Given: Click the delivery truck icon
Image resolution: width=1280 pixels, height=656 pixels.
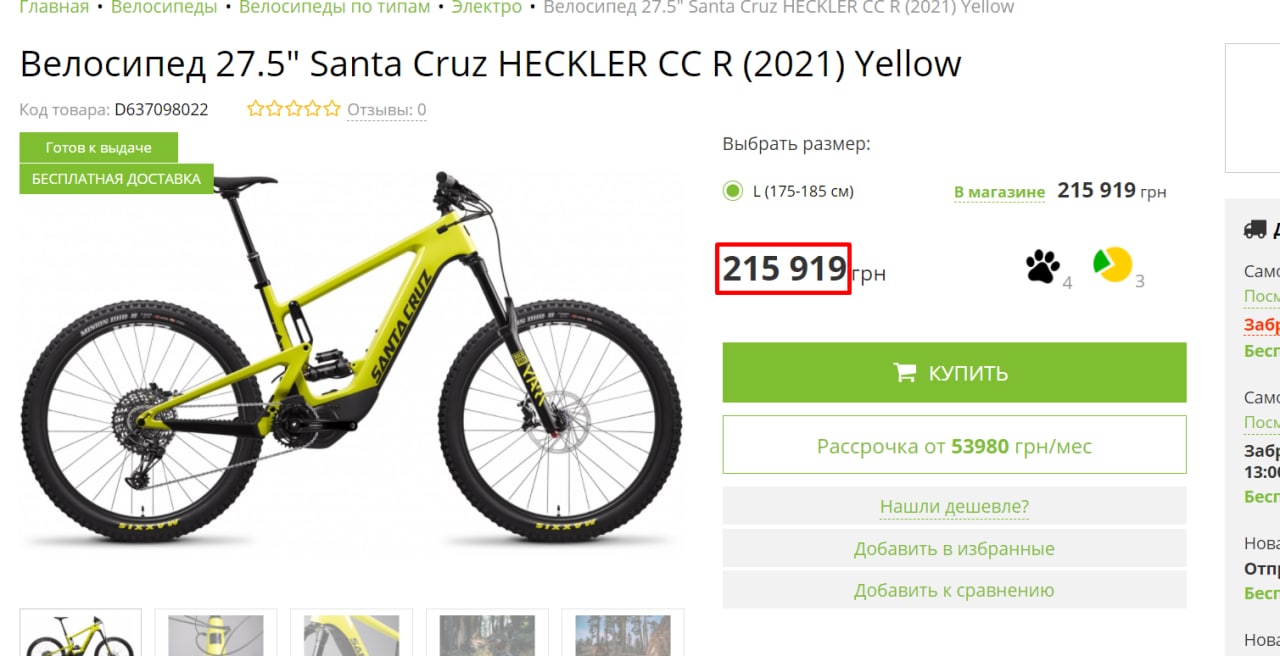Looking at the screenshot, I should 1254,229.
